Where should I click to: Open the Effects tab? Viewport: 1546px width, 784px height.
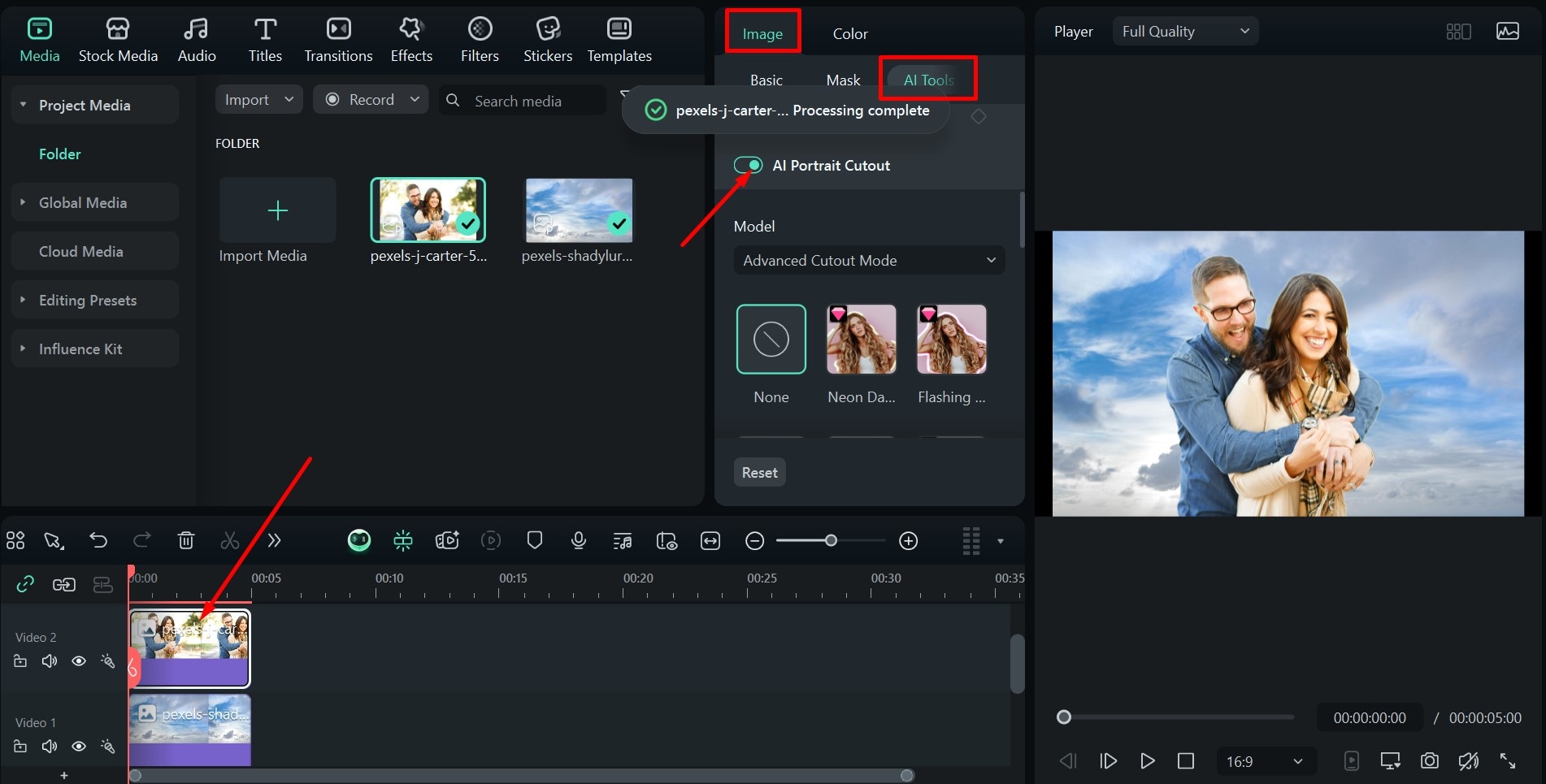pyautogui.click(x=411, y=40)
